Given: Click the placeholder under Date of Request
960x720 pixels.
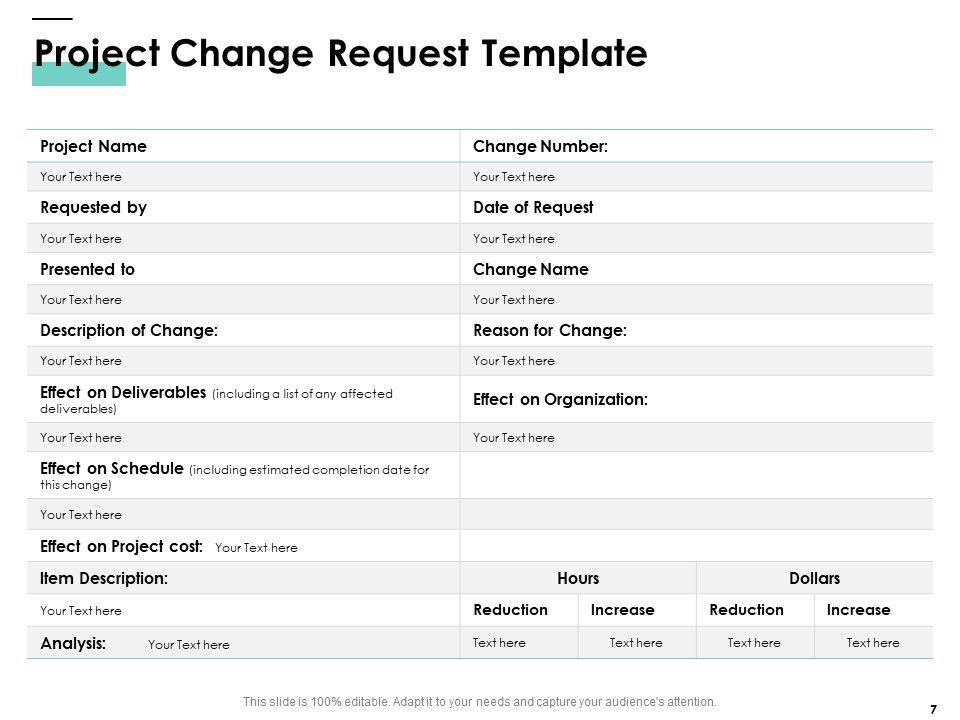Looking at the screenshot, I should [x=513, y=239].
